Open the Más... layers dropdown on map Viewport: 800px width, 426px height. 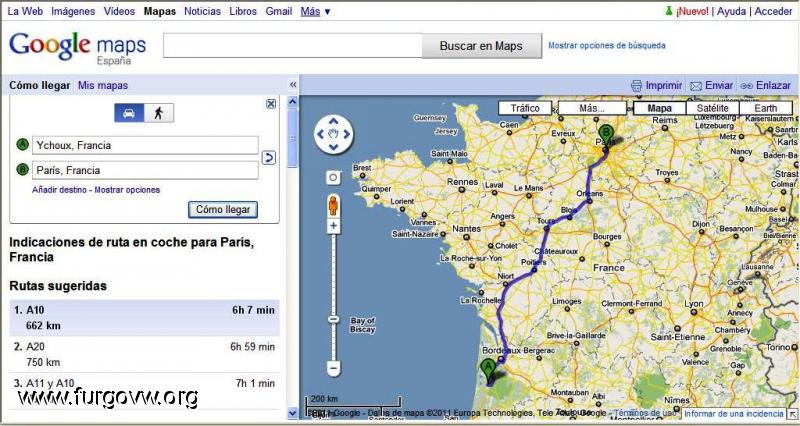592,108
